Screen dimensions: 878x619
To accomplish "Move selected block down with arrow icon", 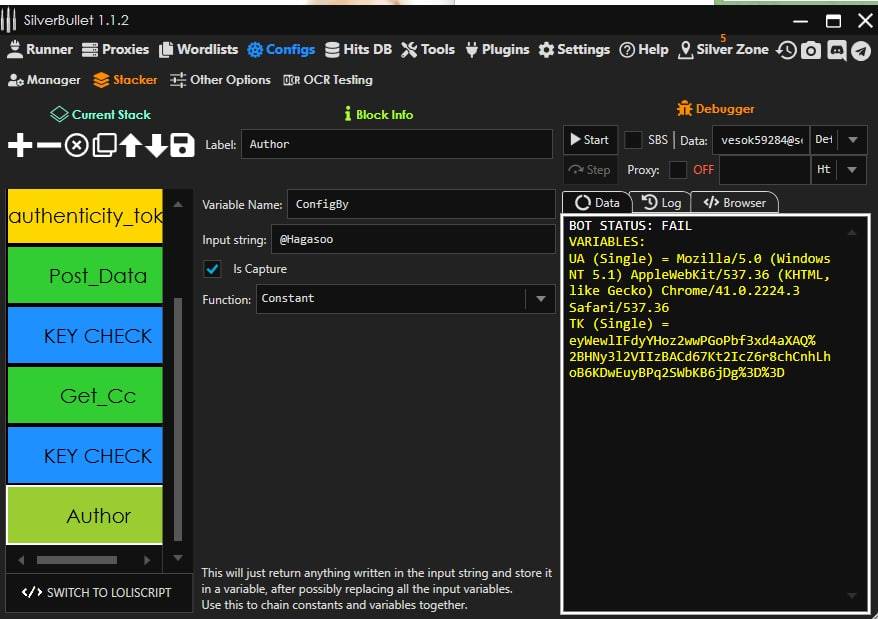I will pyautogui.click(x=156, y=146).
